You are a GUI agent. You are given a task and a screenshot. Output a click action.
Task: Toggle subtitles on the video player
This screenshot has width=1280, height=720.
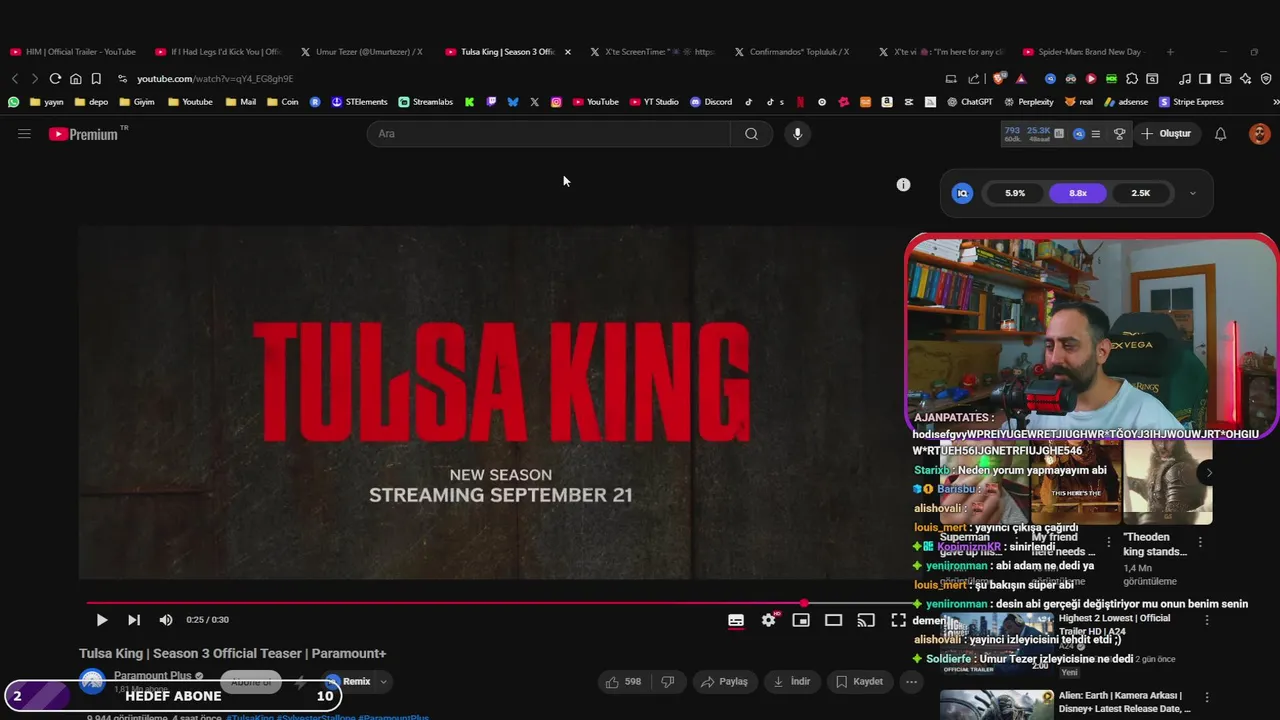(736, 620)
